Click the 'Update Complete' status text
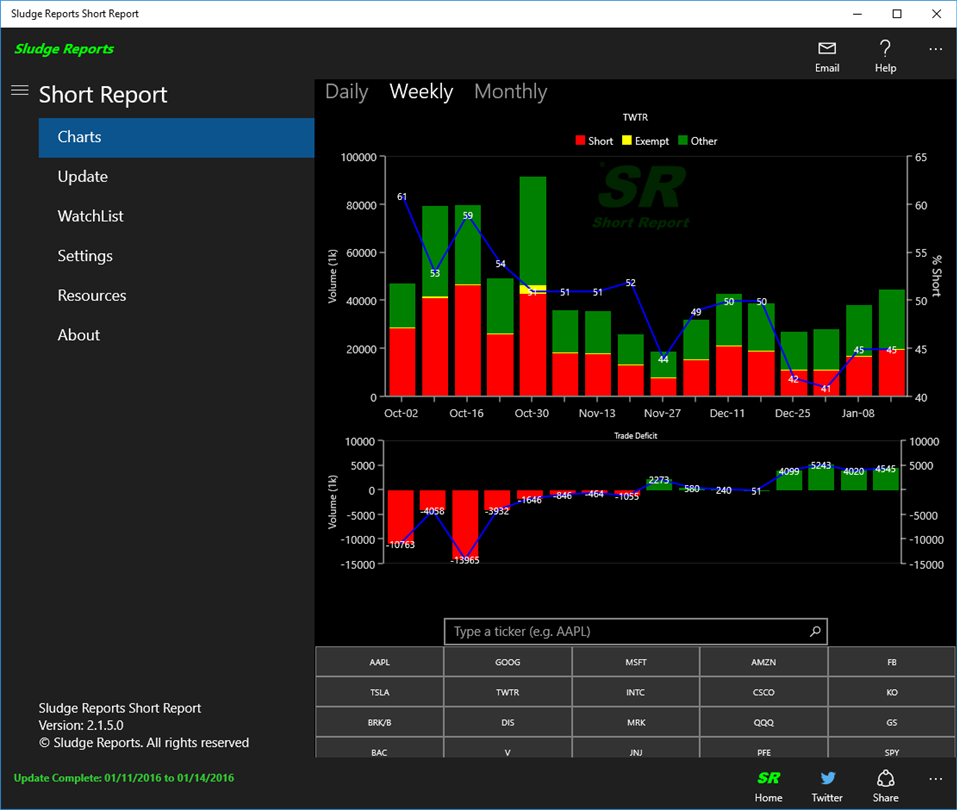The width and height of the screenshot is (957, 810). [x=124, y=778]
